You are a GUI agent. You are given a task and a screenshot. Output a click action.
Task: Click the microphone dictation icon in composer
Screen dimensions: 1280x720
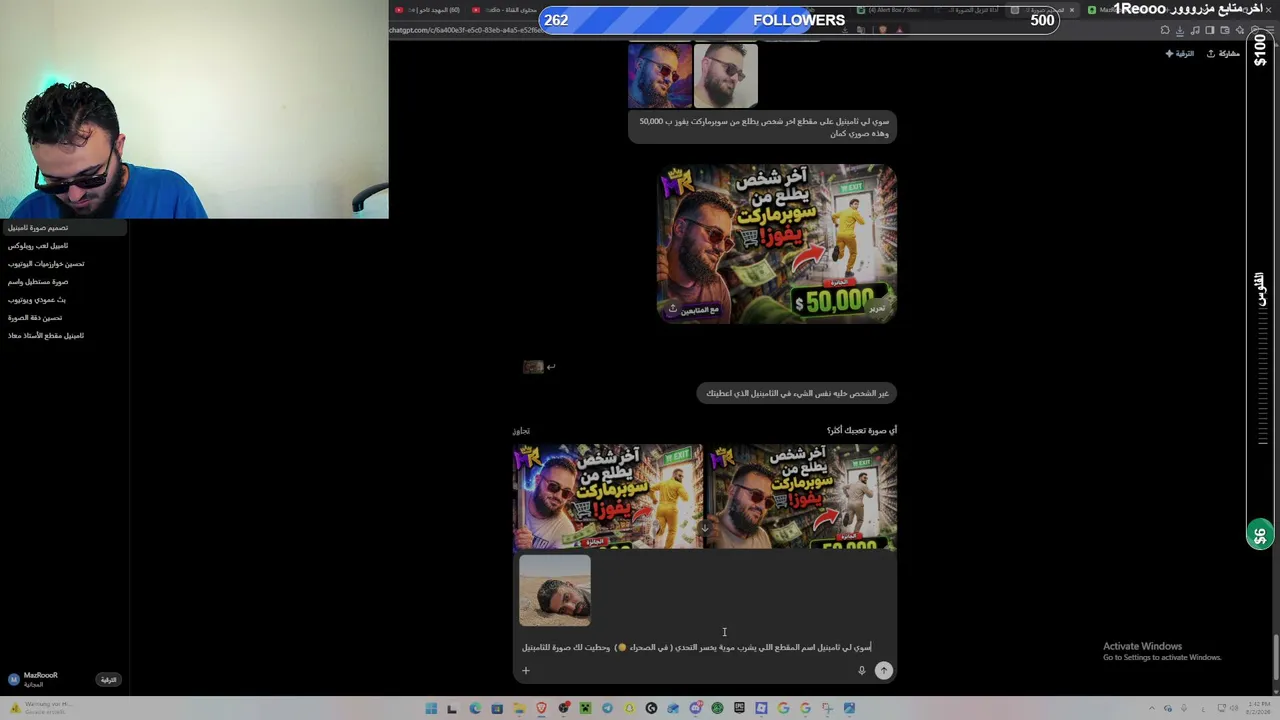(x=861, y=671)
